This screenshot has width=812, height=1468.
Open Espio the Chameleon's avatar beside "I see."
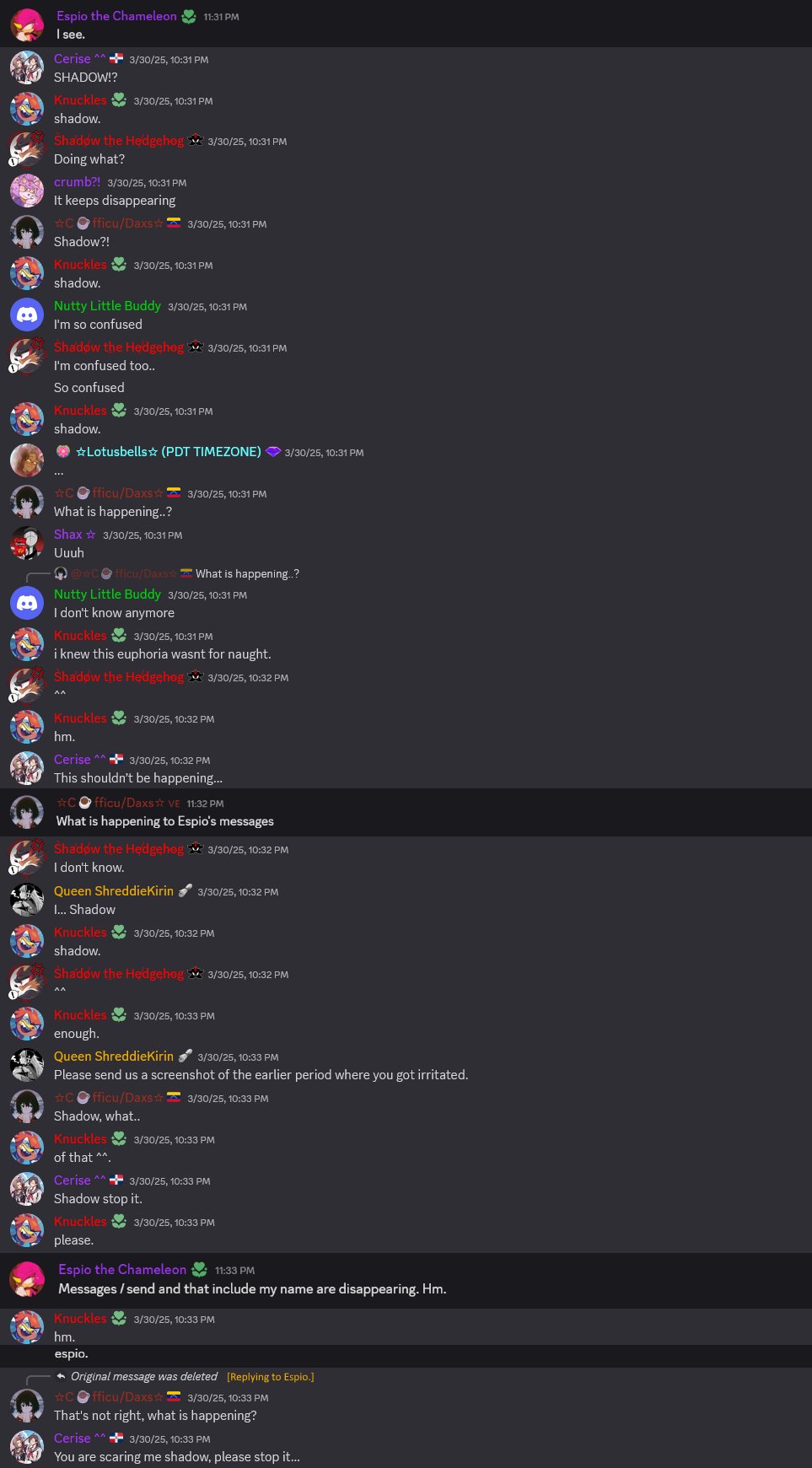(27, 24)
